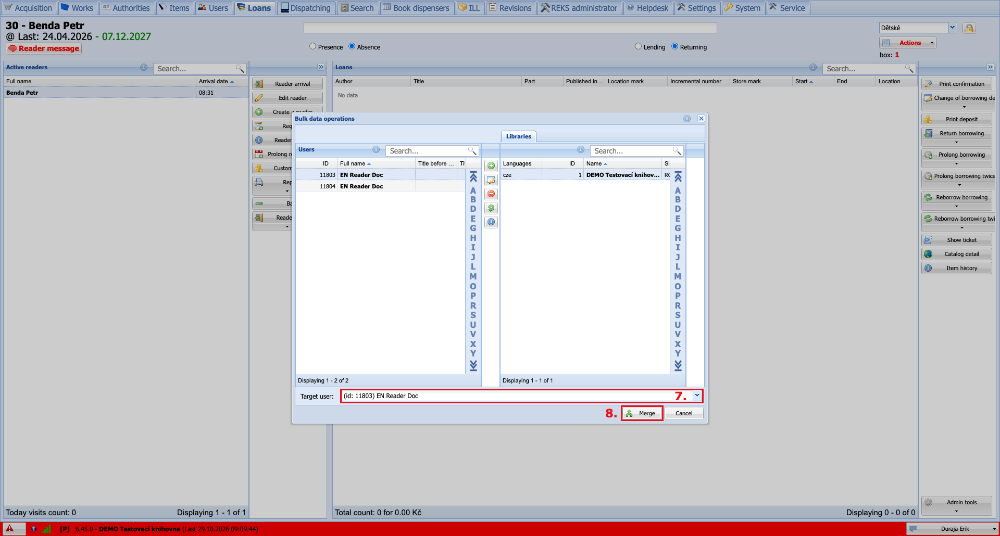1000x536 pixels.
Task: Click the edit record icon in dialog
Action: [491, 180]
